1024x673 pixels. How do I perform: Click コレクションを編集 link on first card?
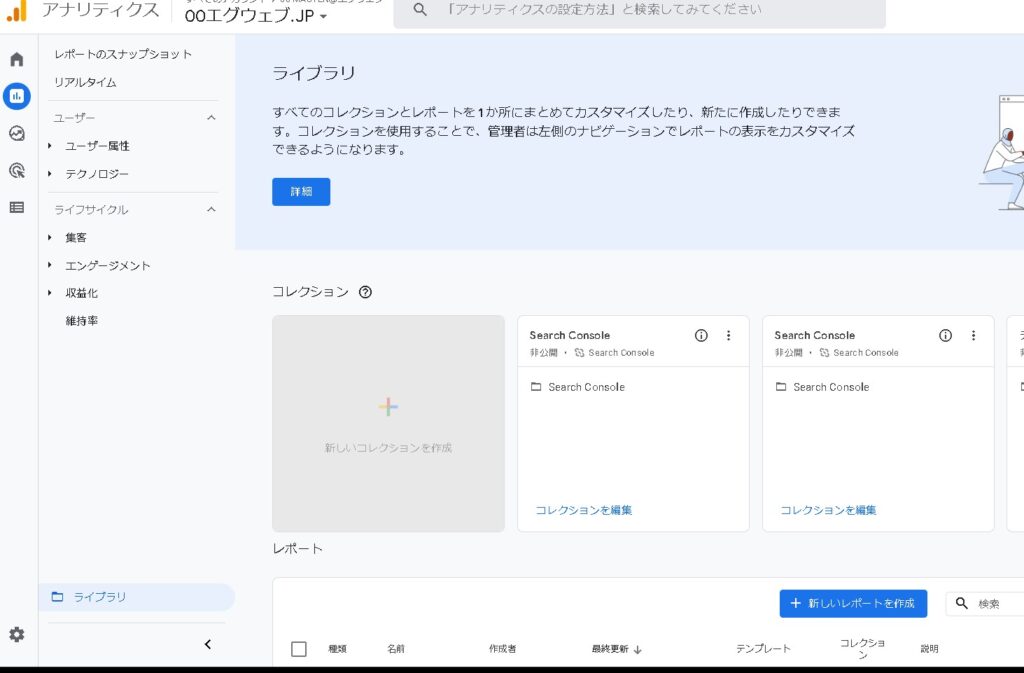tap(584, 510)
